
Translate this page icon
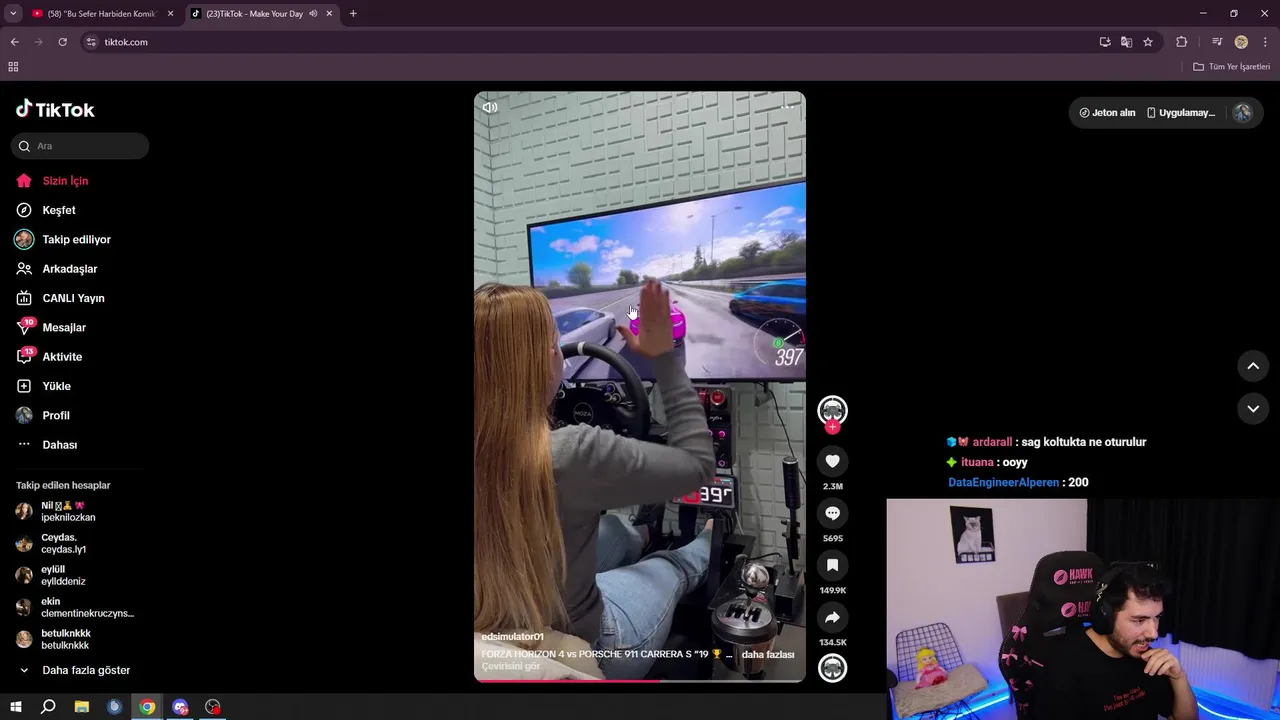1127,42
